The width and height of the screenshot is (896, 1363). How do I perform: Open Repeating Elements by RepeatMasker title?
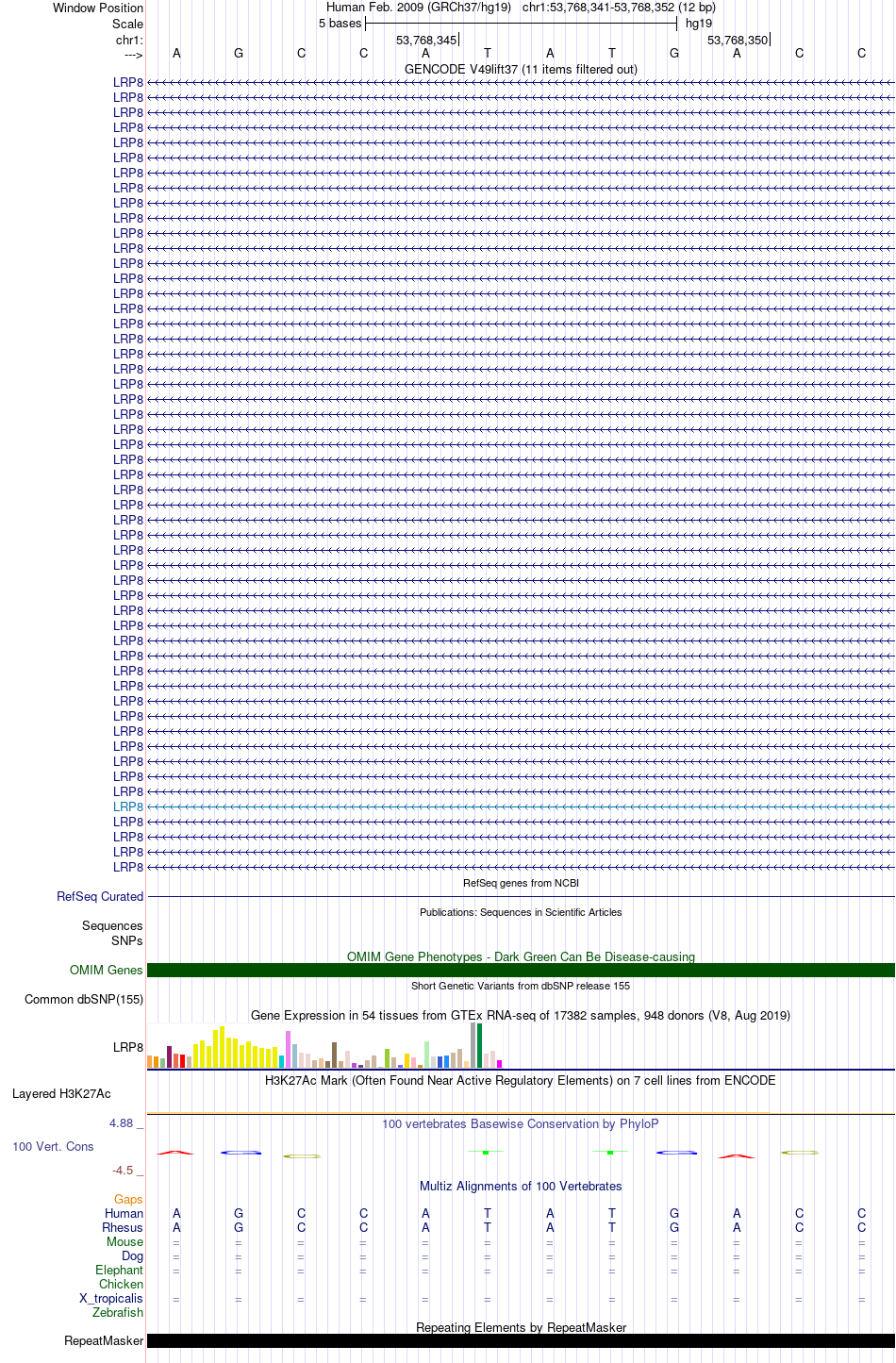pyautogui.click(x=521, y=1328)
